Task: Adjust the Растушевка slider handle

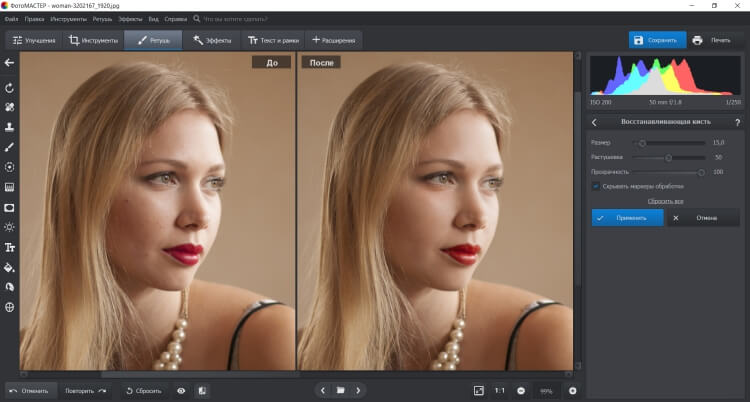Action: pyautogui.click(x=669, y=157)
